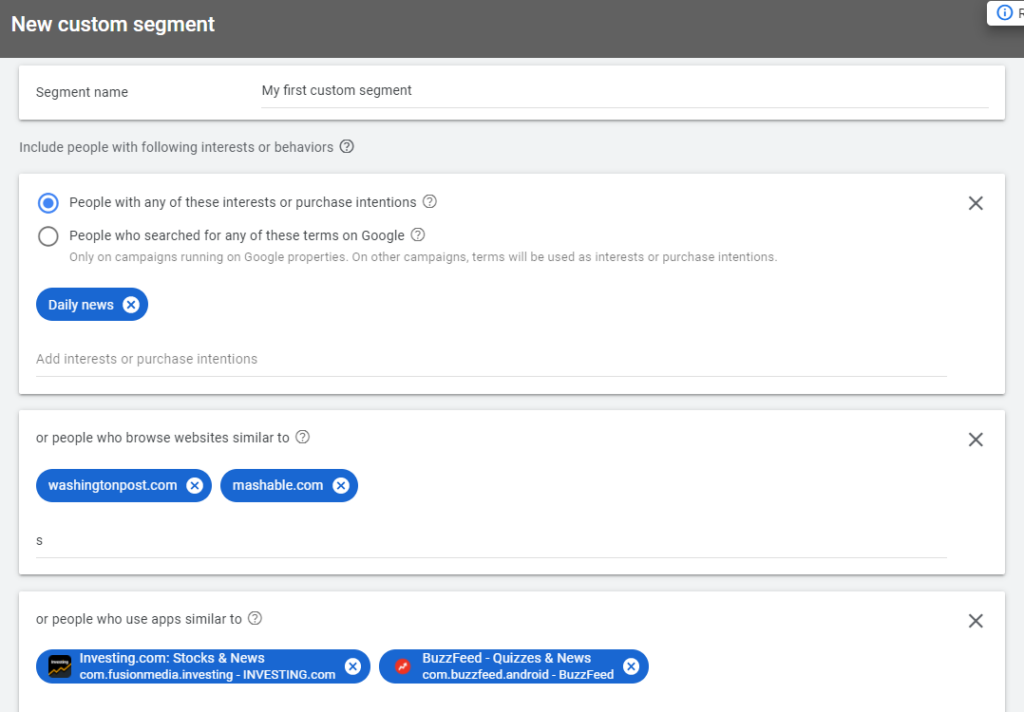This screenshot has height=712, width=1024.
Task: Remove mashable.com chip from websites
Action: point(341,486)
